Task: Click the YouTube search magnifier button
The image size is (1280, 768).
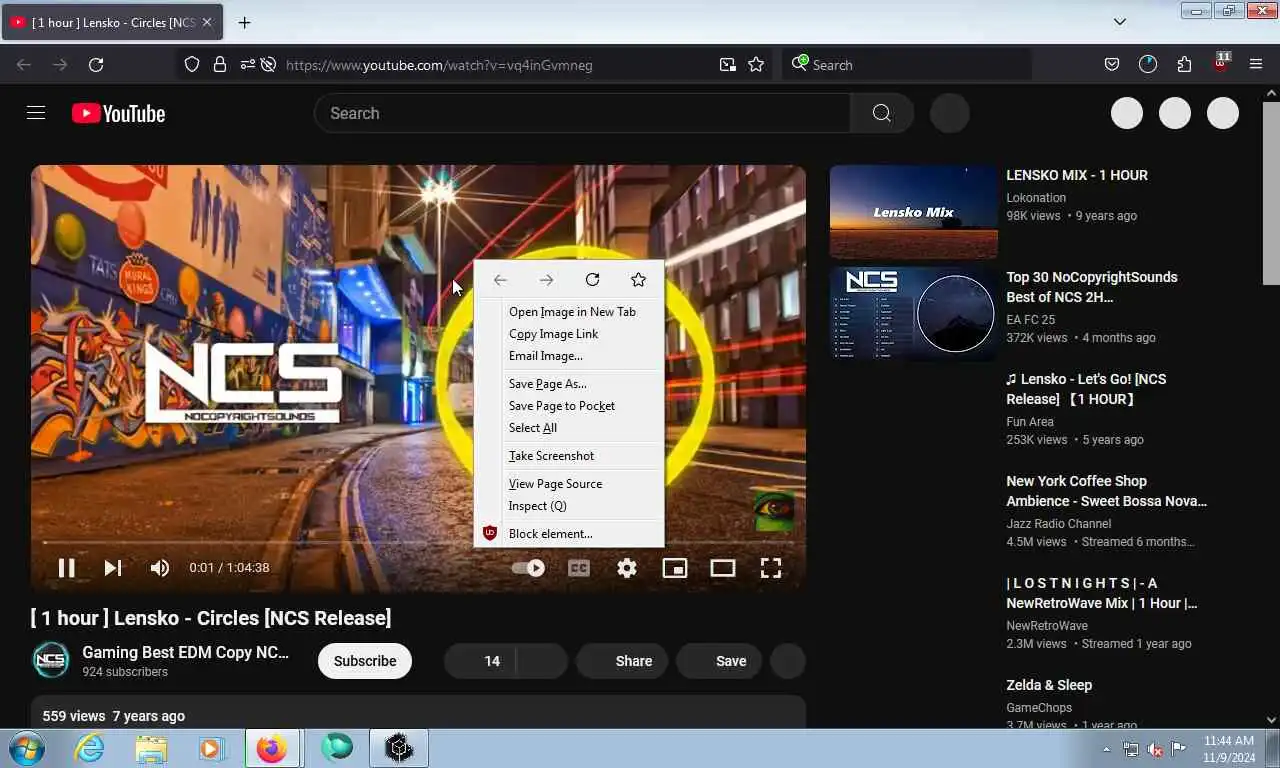Action: [881, 113]
